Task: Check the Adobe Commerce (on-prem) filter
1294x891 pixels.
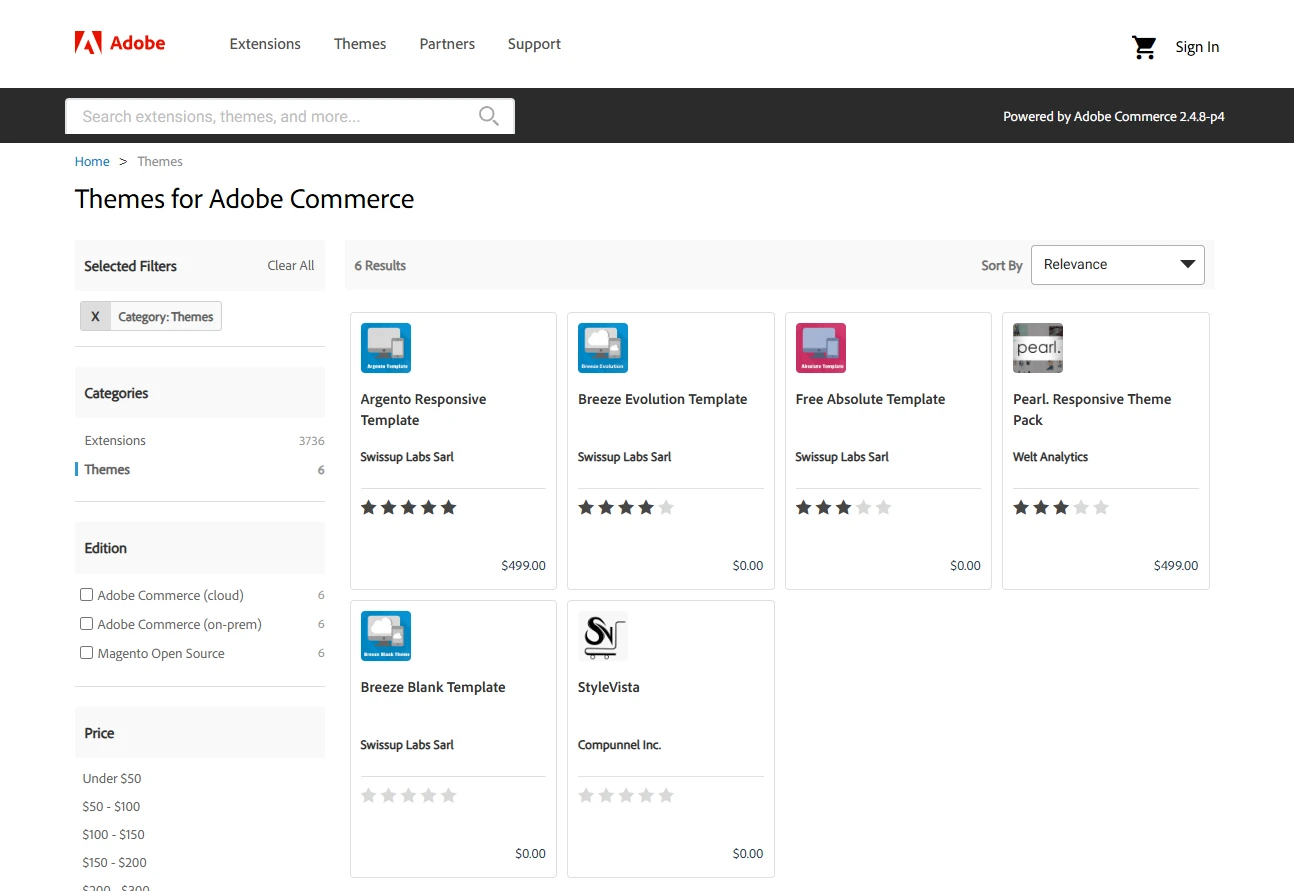Action: click(86, 623)
